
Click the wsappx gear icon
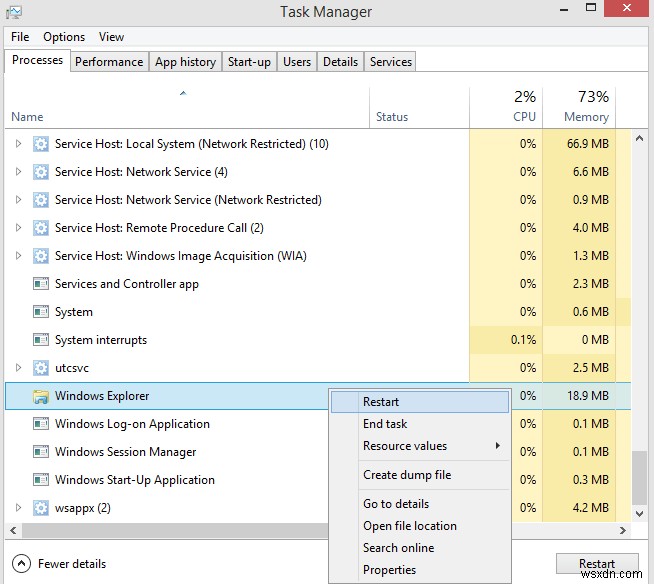coord(40,508)
